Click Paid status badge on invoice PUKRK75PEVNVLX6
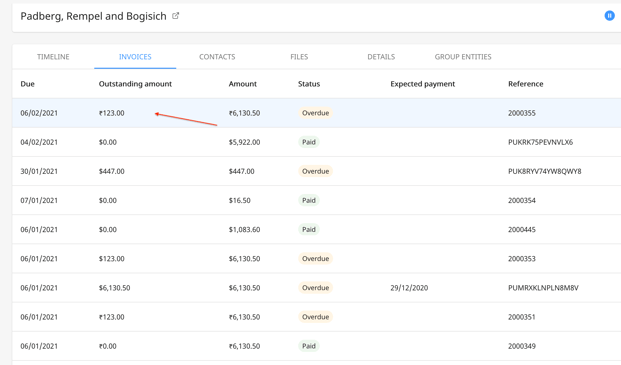 [x=309, y=142]
